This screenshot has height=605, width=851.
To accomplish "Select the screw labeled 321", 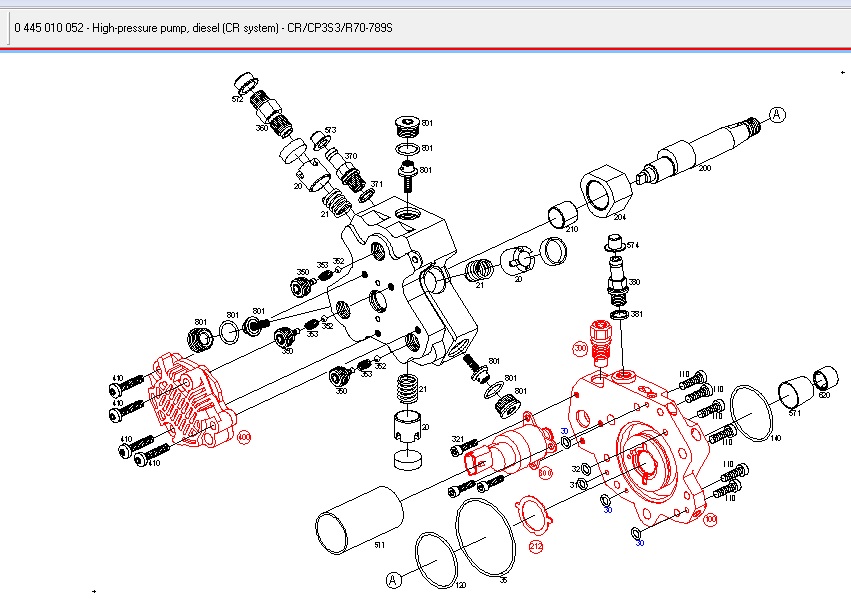I will point(458,439).
